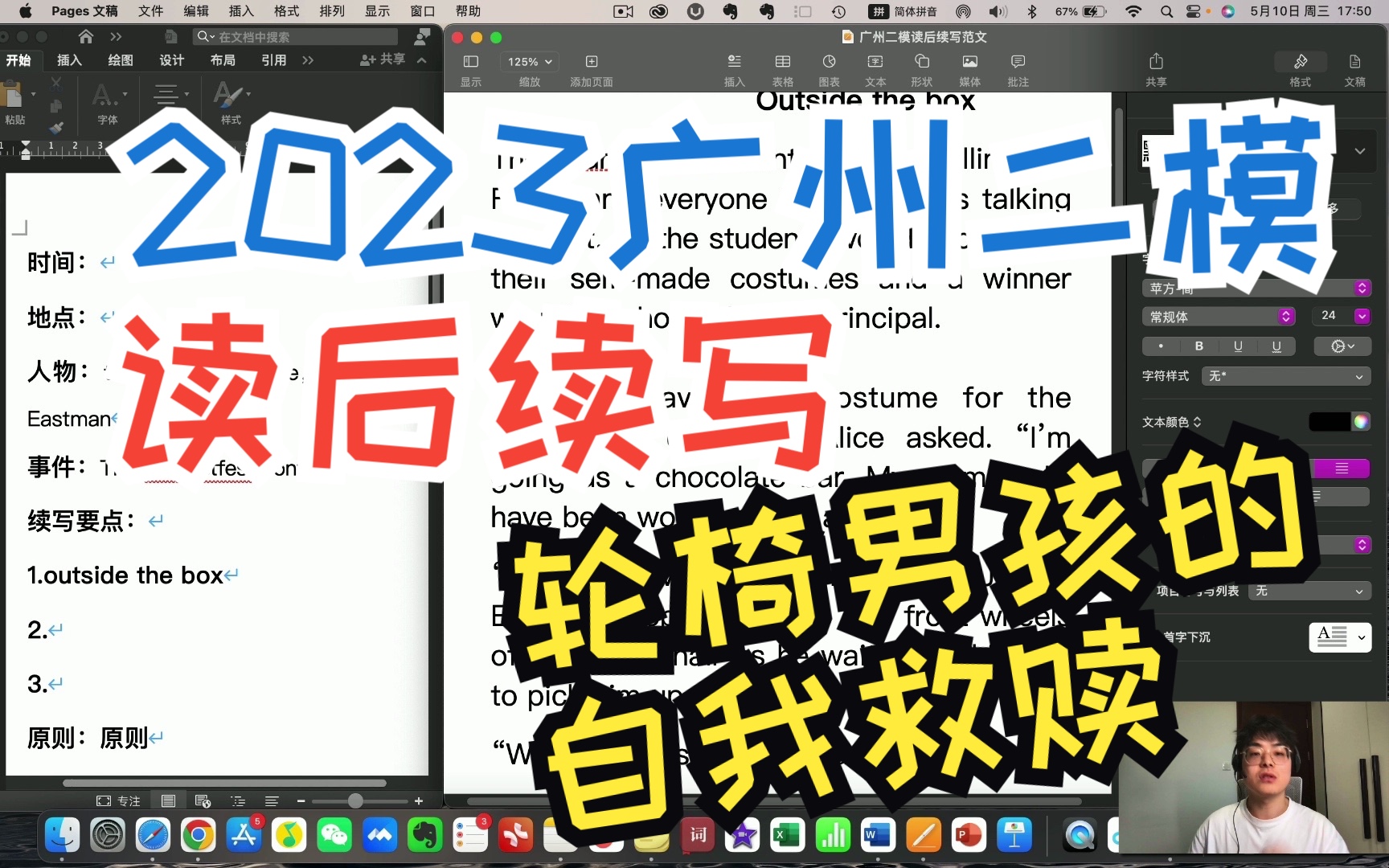Click the Word zoom-out minus button
The image size is (1389, 868).
301,800
